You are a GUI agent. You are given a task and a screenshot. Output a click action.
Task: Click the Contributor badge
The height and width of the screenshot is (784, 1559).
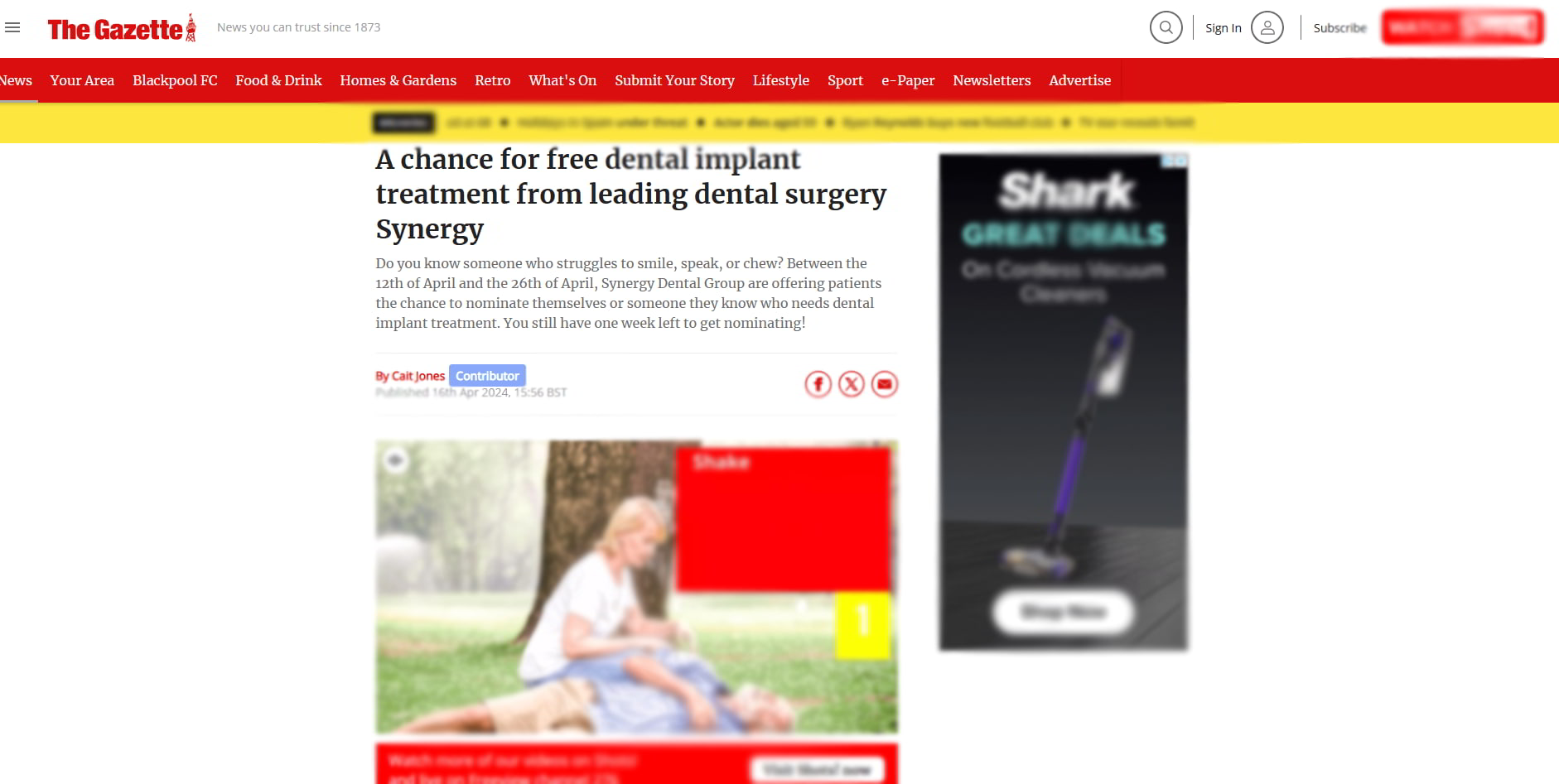tap(487, 376)
